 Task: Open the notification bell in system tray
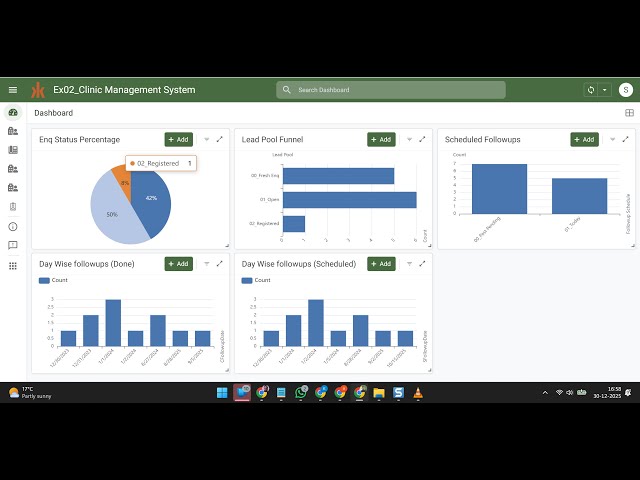[x=629, y=393]
